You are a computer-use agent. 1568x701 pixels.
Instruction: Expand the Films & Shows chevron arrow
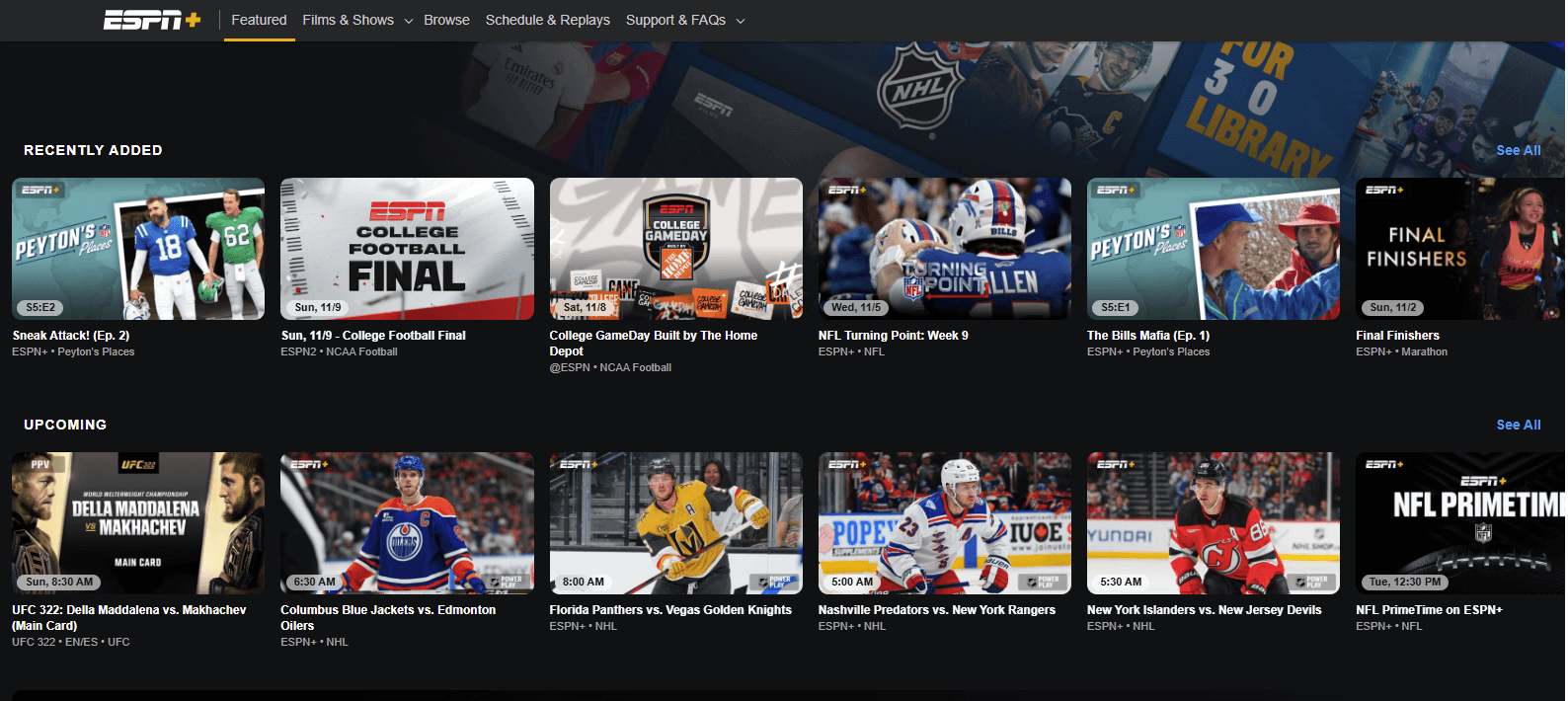(408, 21)
